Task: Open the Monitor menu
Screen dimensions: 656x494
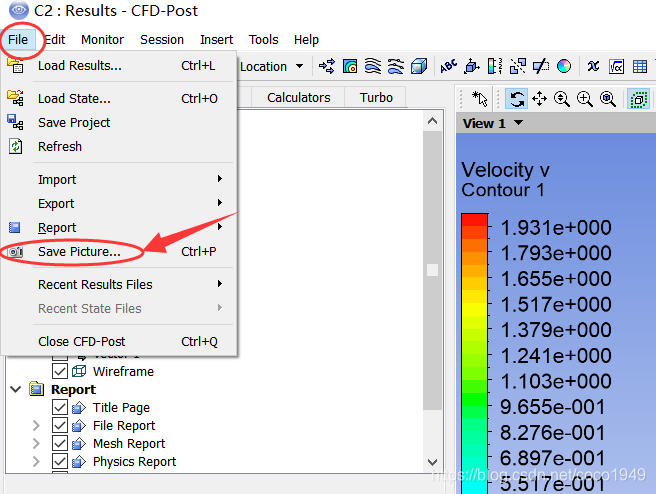Action: point(102,39)
